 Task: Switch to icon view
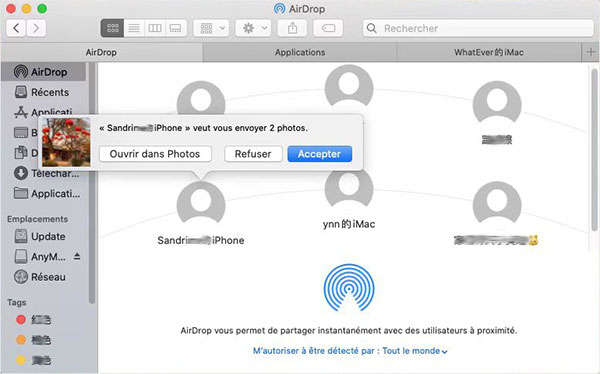click(112, 28)
